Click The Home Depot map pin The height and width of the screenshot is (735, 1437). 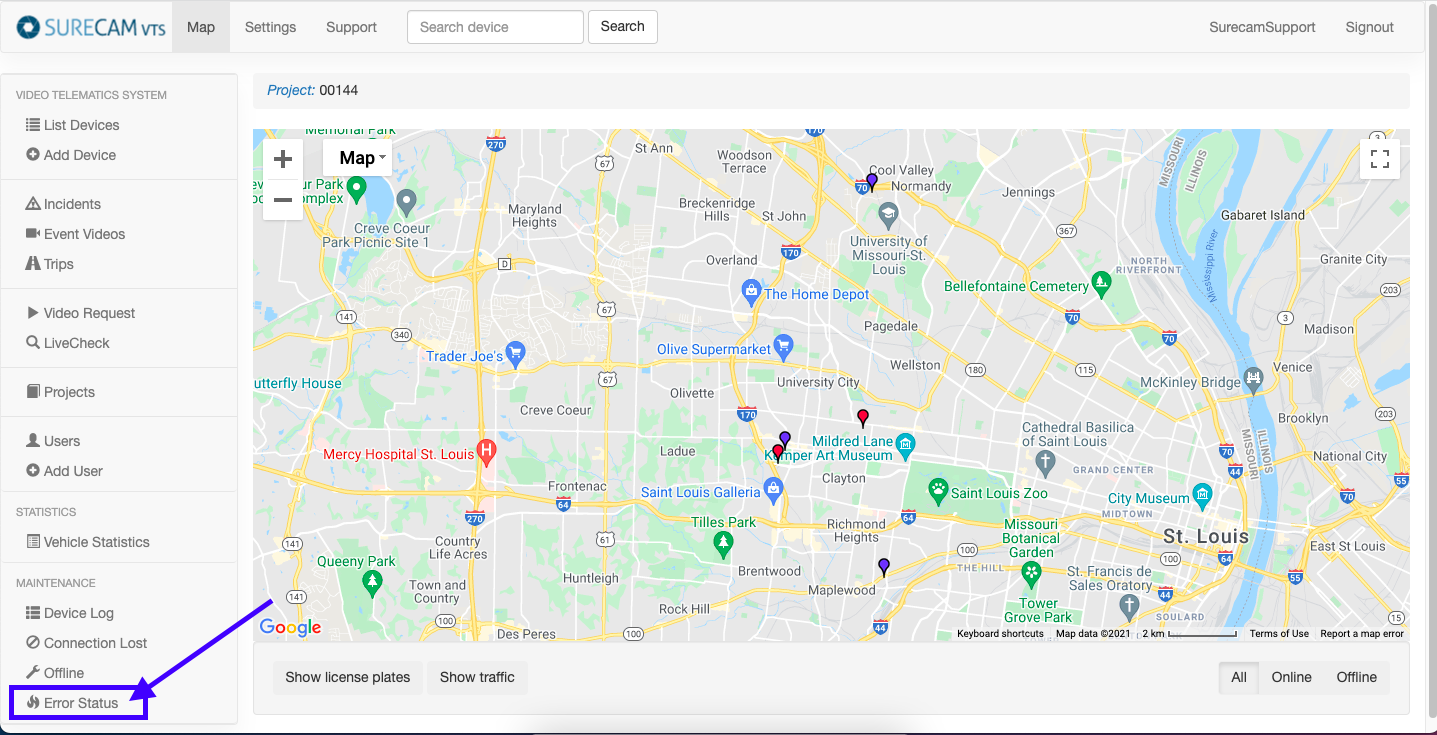pyautogui.click(x=751, y=293)
